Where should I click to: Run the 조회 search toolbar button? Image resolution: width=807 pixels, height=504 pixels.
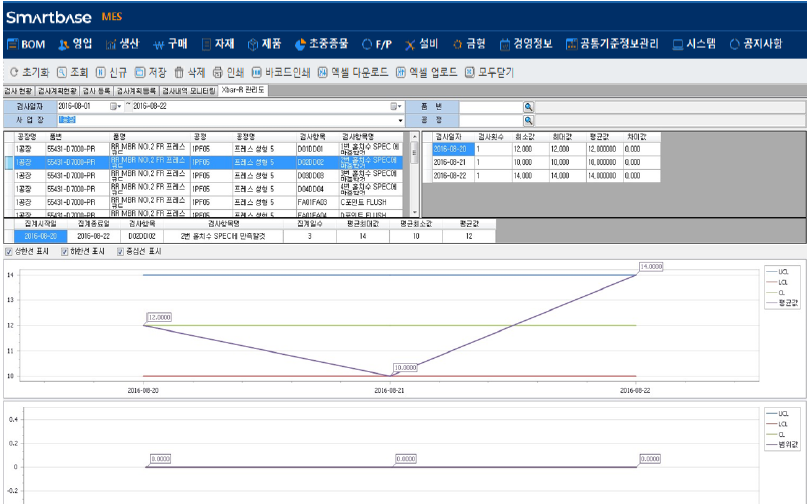[73, 73]
